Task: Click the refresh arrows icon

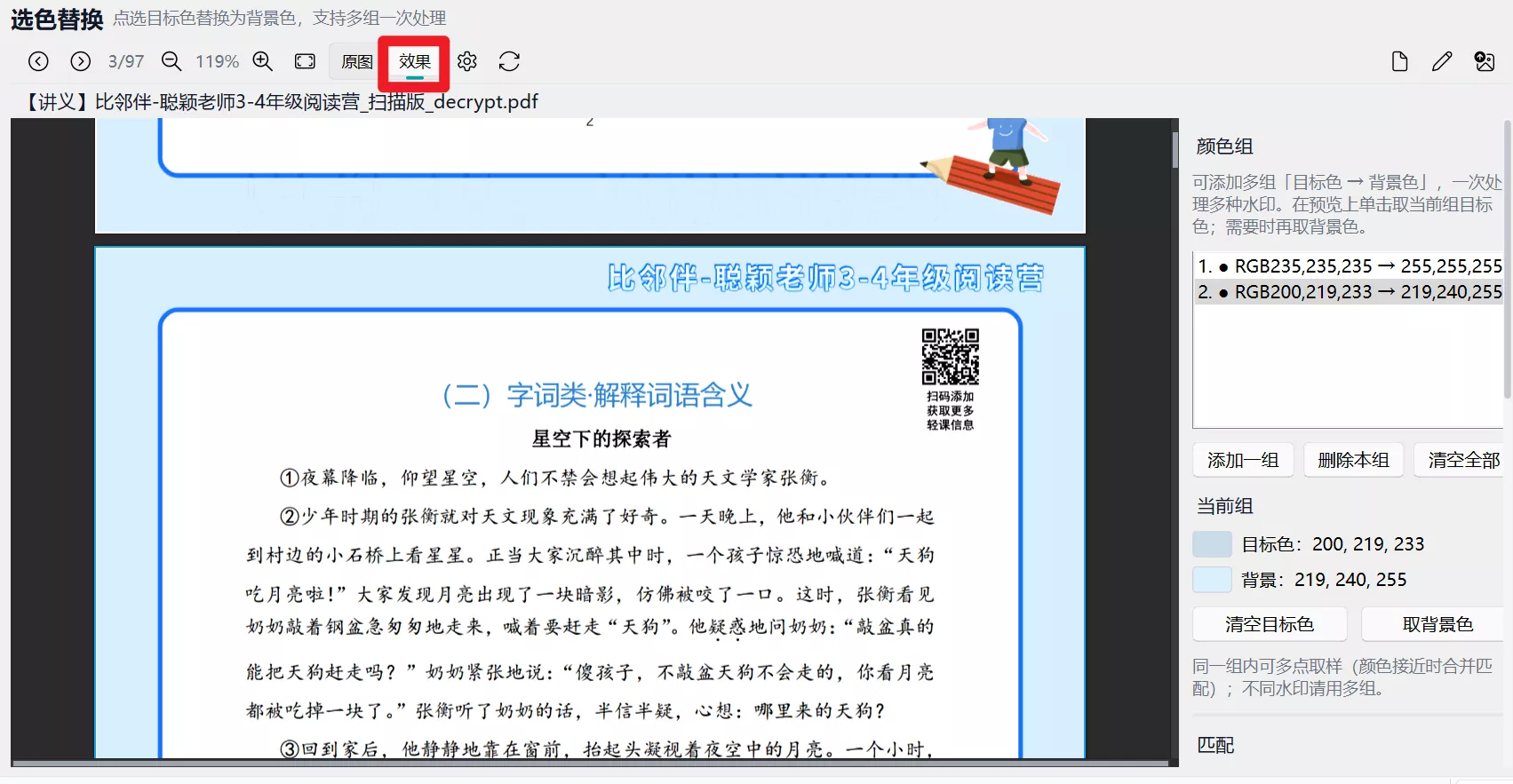Action: (509, 61)
